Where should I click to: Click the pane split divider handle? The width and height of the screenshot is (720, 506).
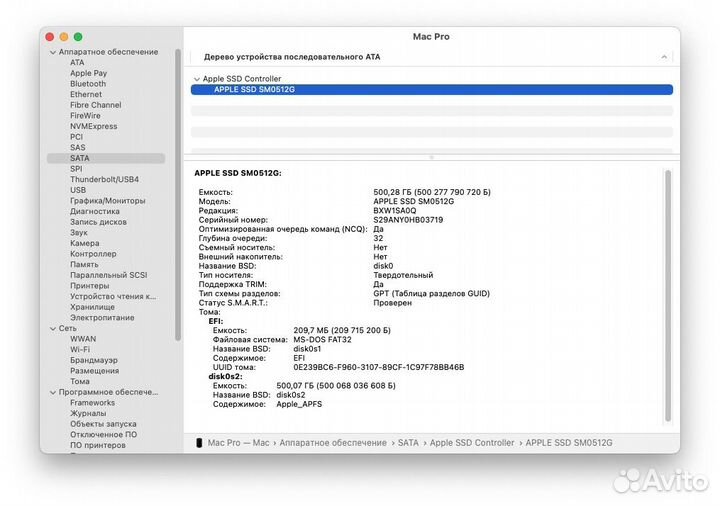431,157
